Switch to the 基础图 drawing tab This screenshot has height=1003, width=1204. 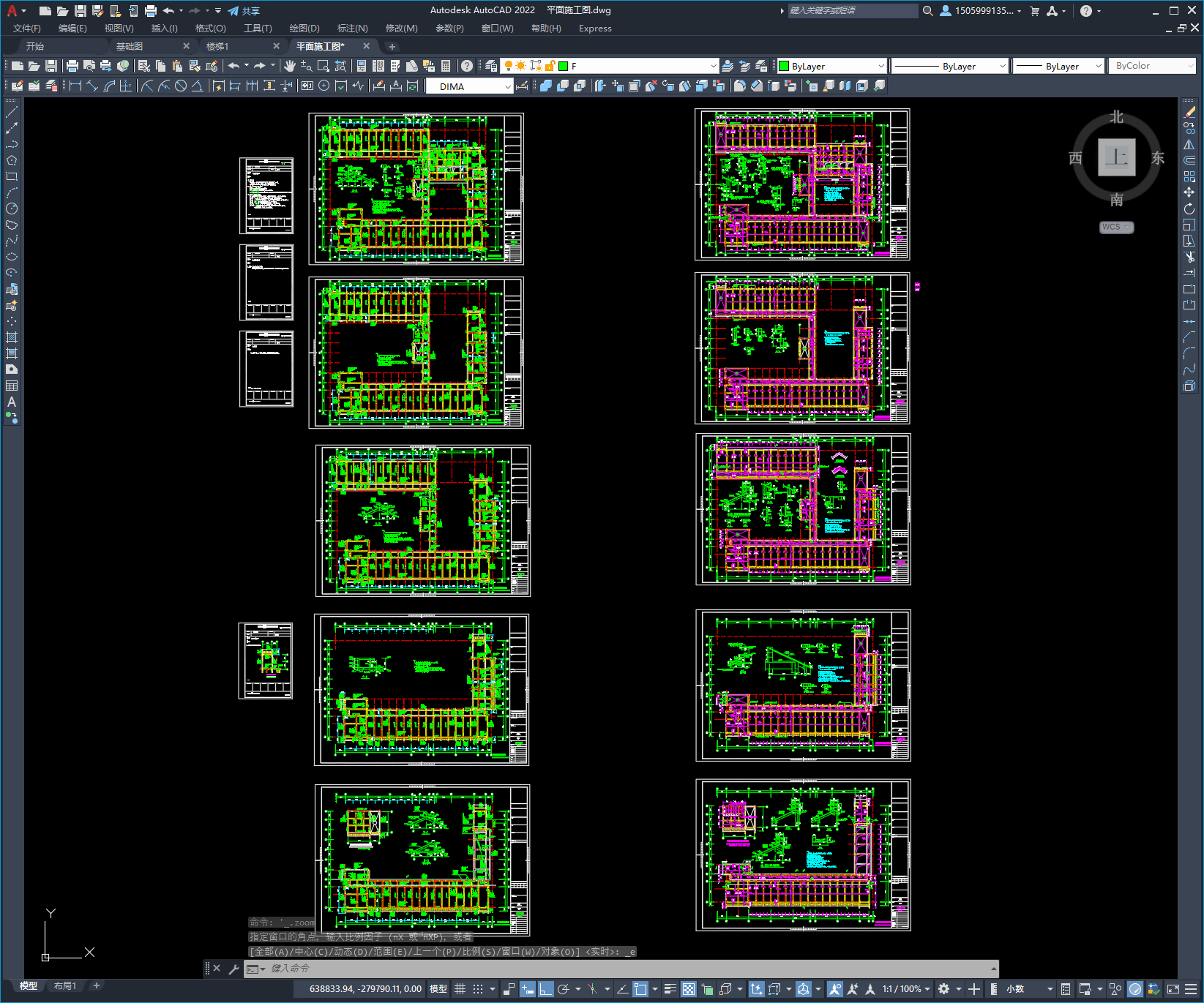(130, 46)
